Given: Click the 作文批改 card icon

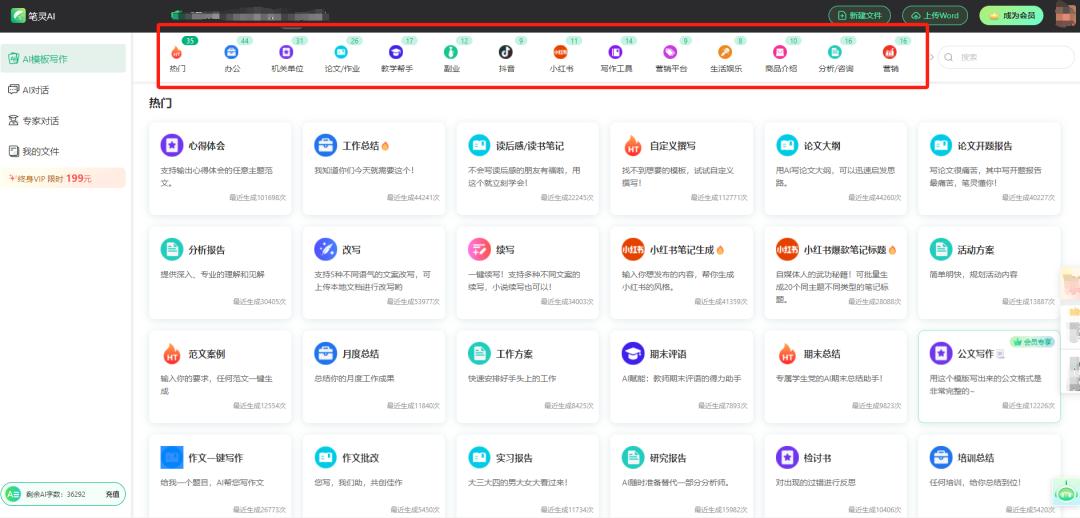Looking at the screenshot, I should (x=326, y=457).
